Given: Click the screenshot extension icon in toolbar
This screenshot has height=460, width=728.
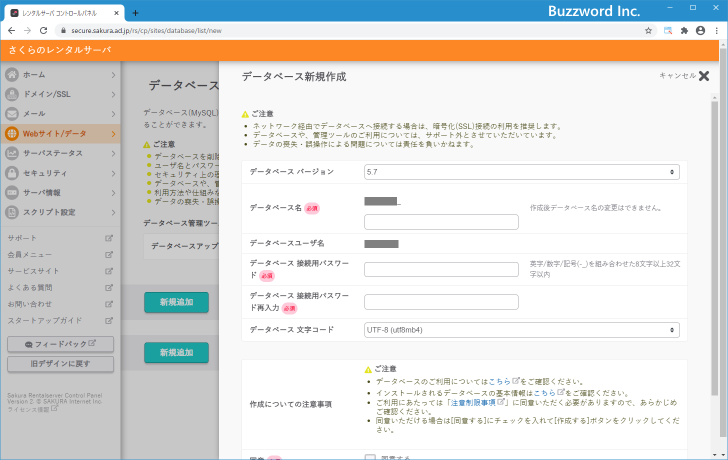Looking at the screenshot, I should point(668,31).
